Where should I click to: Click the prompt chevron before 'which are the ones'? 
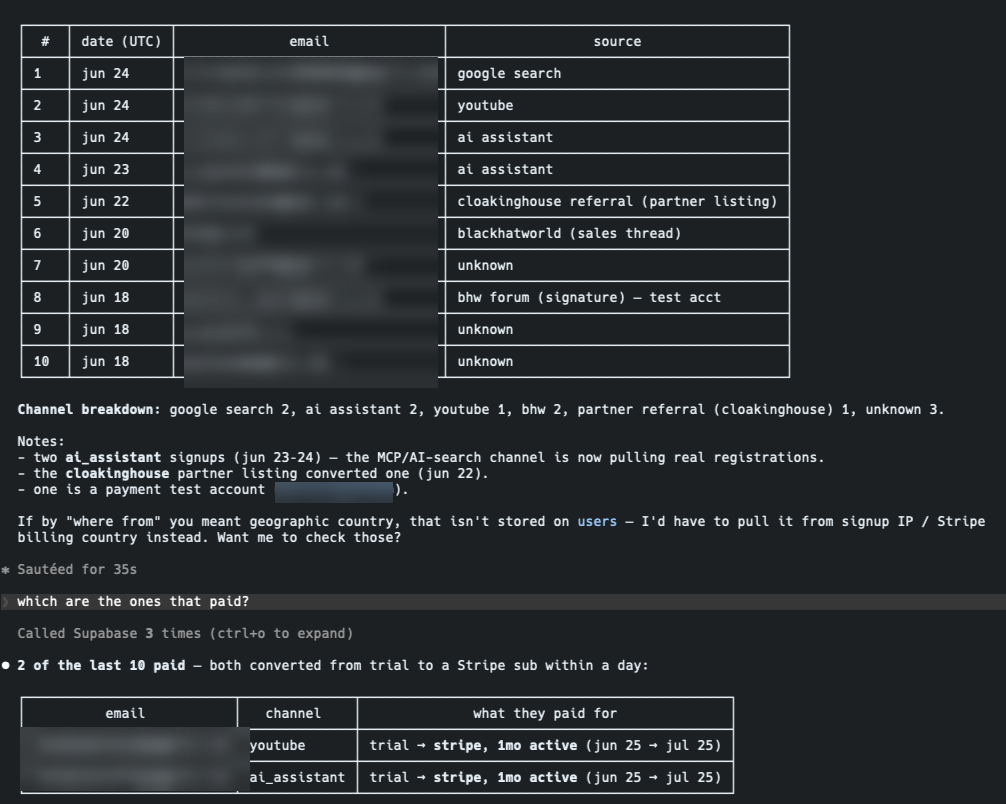[6, 601]
